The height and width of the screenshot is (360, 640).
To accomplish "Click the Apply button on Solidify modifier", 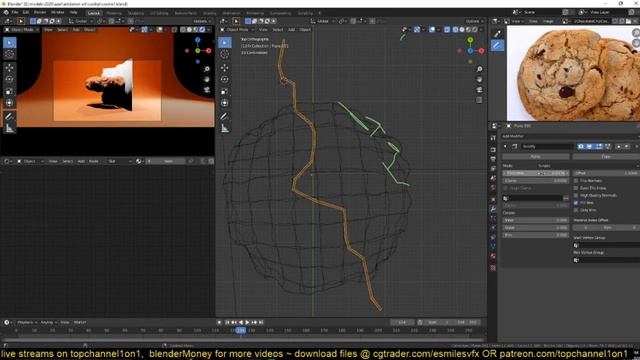I will (536, 157).
